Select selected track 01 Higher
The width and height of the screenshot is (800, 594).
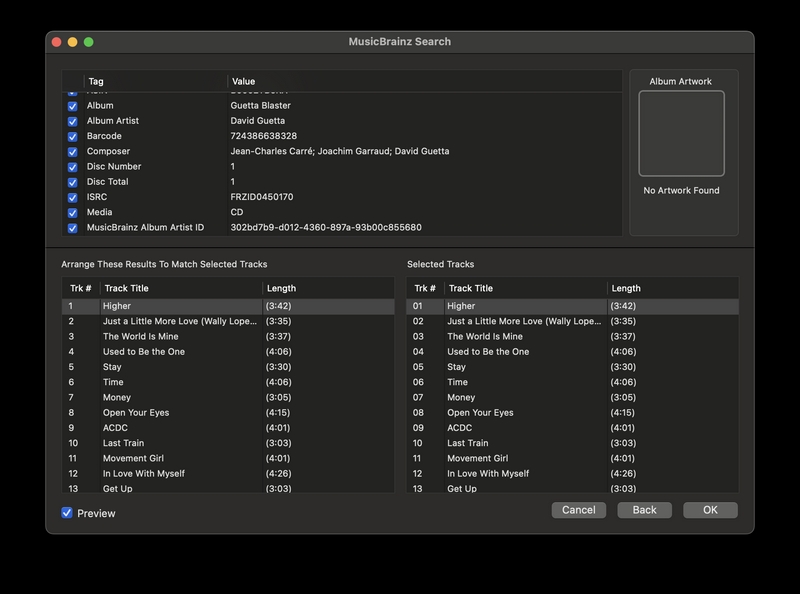pos(572,306)
